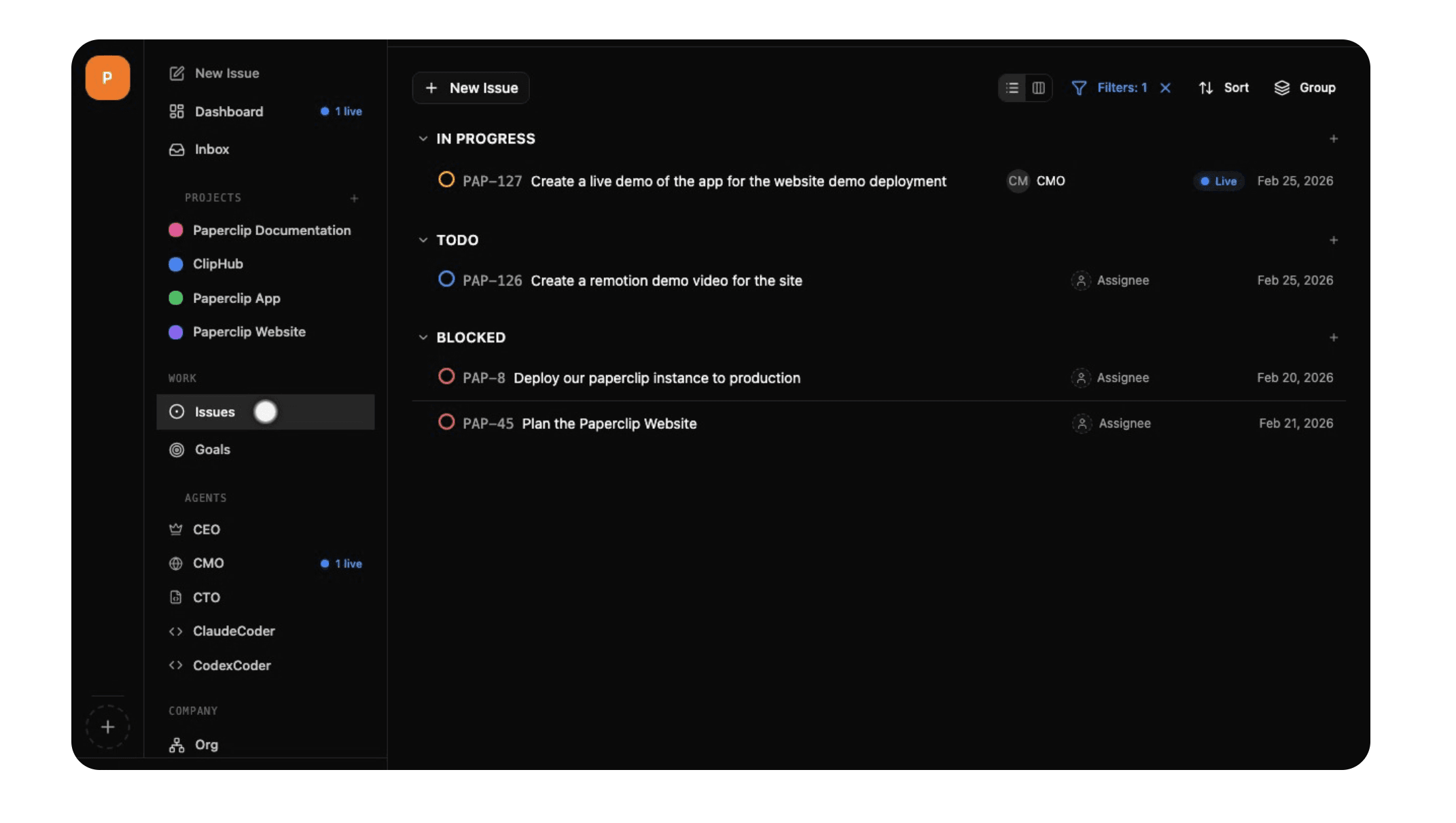This screenshot has height=823, width=1456.
Task: Collapse the TODO group
Action: pyautogui.click(x=423, y=240)
